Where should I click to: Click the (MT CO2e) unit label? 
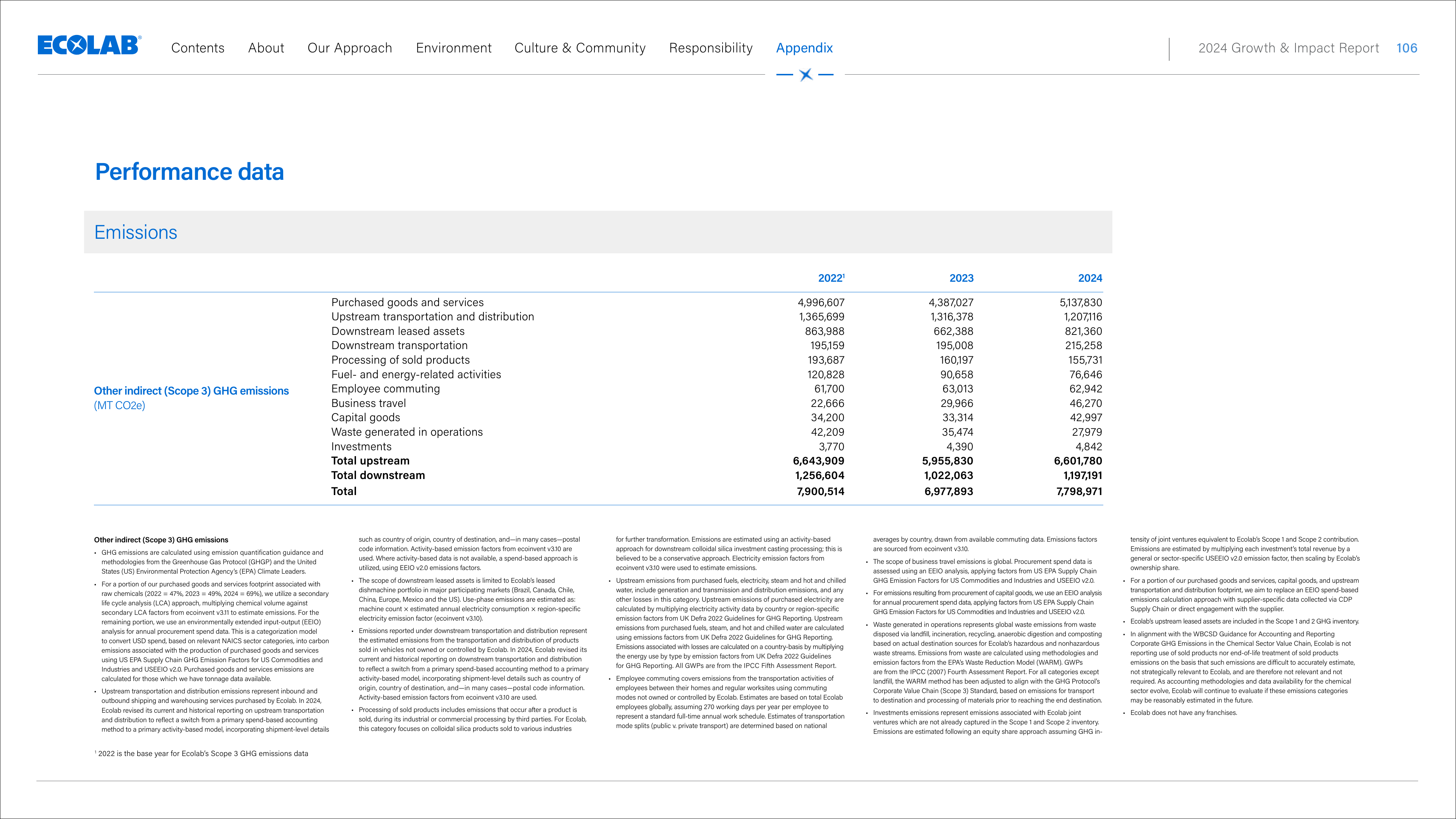click(119, 405)
